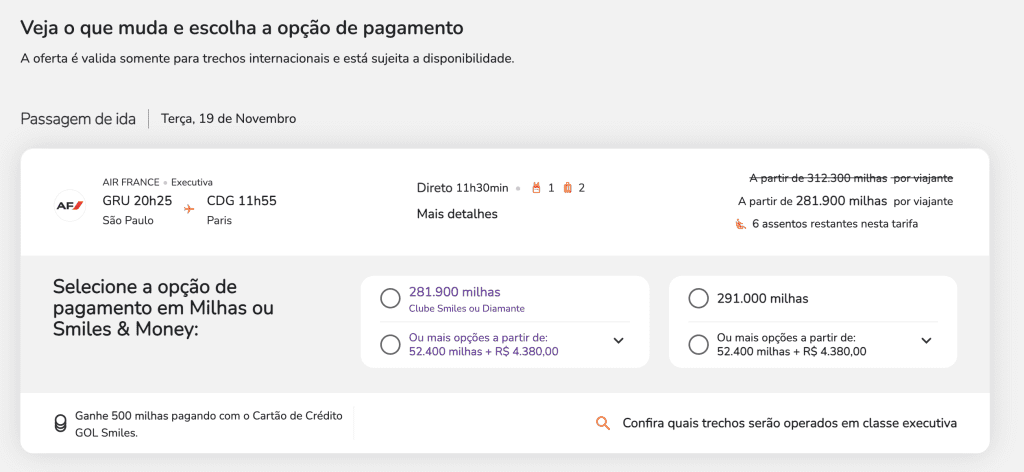Viewport: 1024px width, 472px height.
Task: Click GRU 20h25 departure info
Action: coord(137,201)
